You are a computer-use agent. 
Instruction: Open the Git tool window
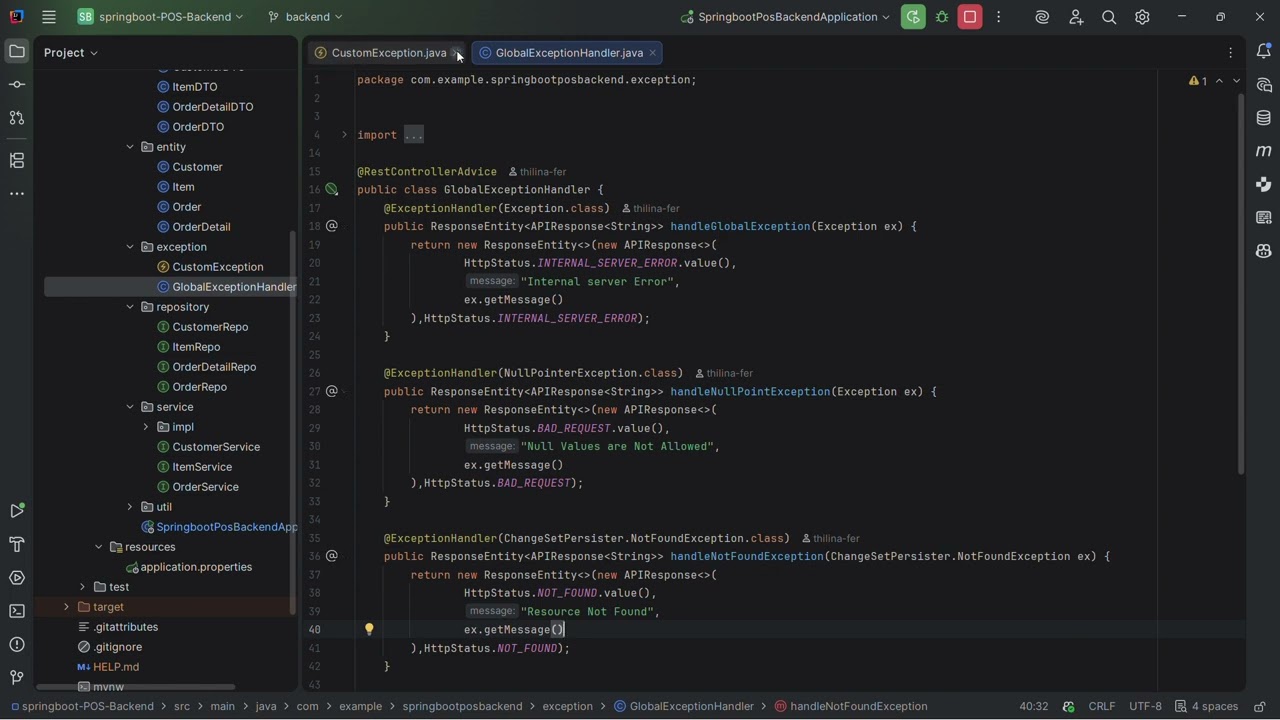pyautogui.click(x=17, y=678)
